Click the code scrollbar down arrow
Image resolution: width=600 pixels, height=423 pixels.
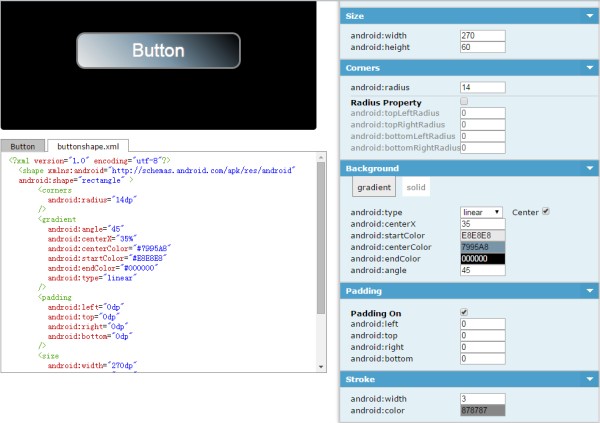pos(321,367)
